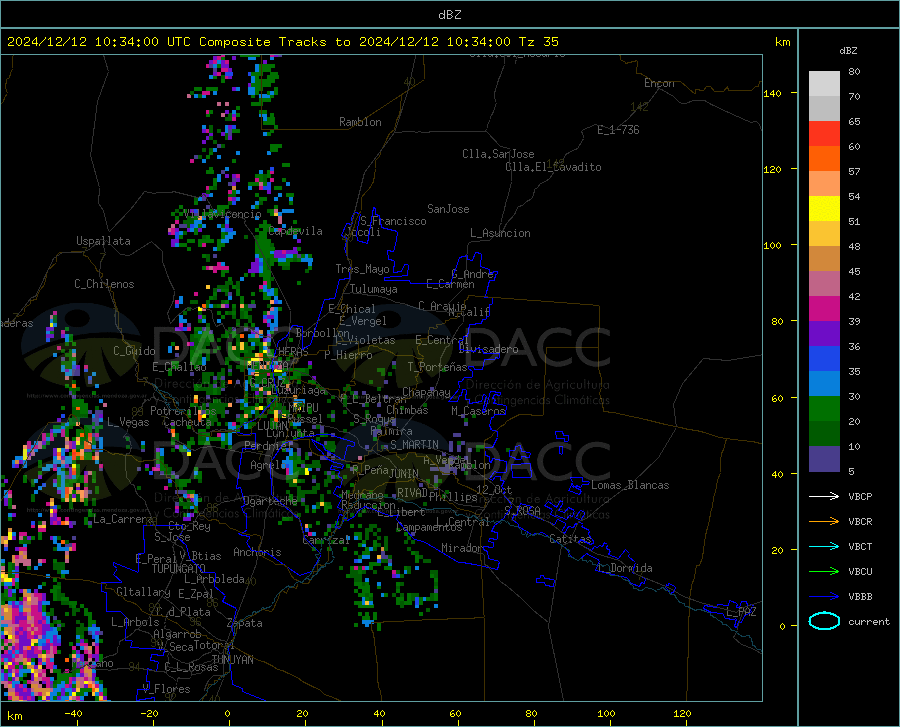This screenshot has width=900, height=727.
Task: Click the JUNIN map label
Action: click(x=404, y=474)
